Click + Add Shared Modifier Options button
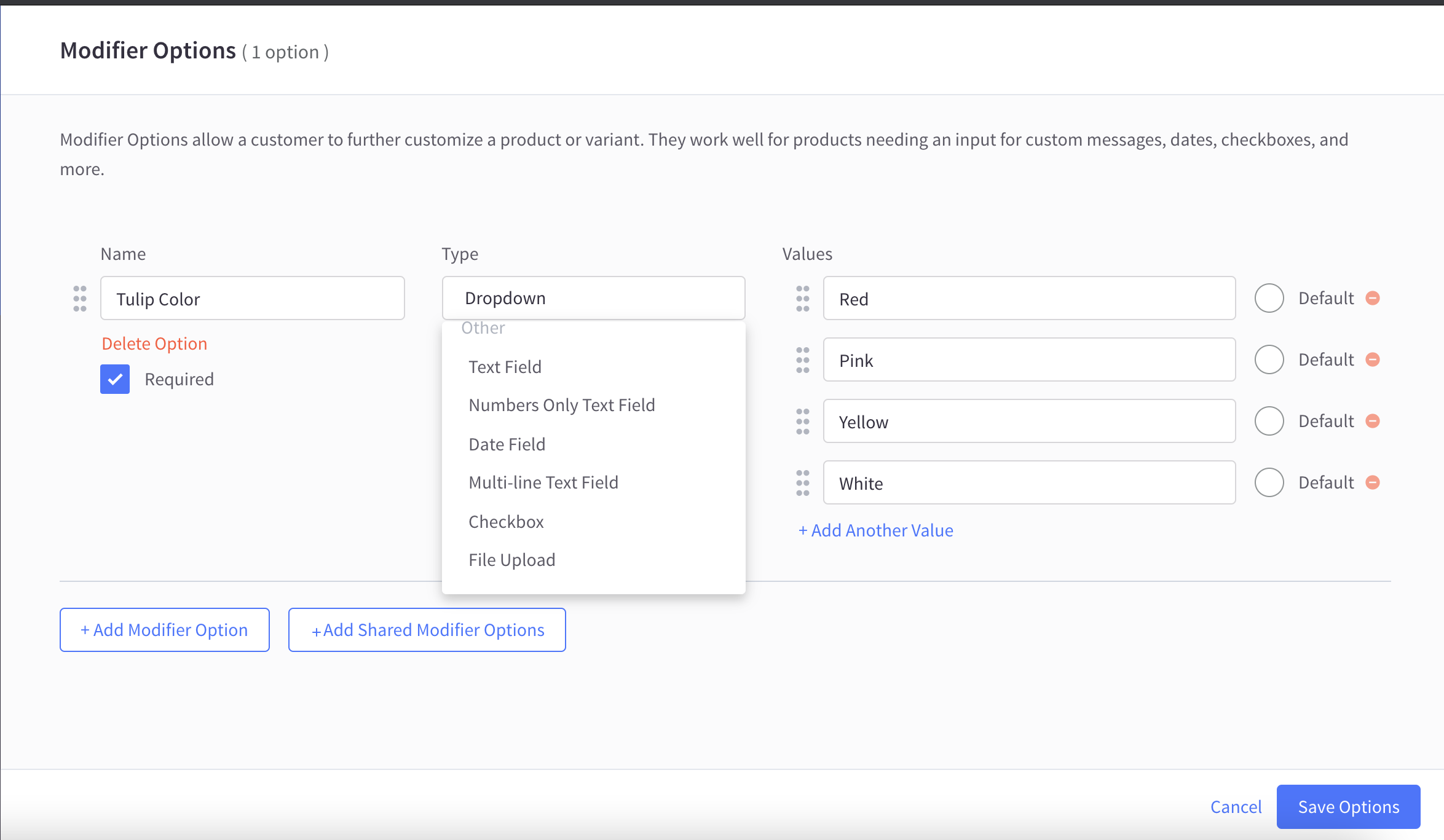The image size is (1444, 840). pos(427,630)
